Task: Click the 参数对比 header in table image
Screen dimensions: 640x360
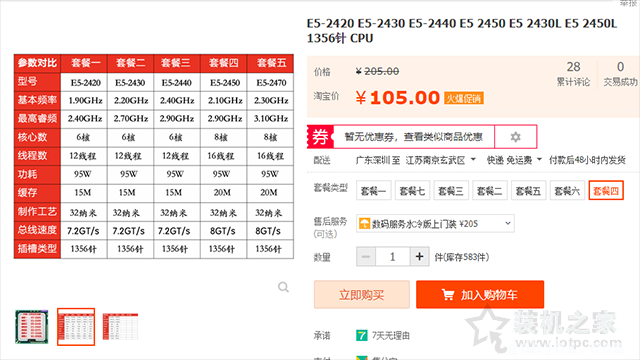Action: click(37, 63)
